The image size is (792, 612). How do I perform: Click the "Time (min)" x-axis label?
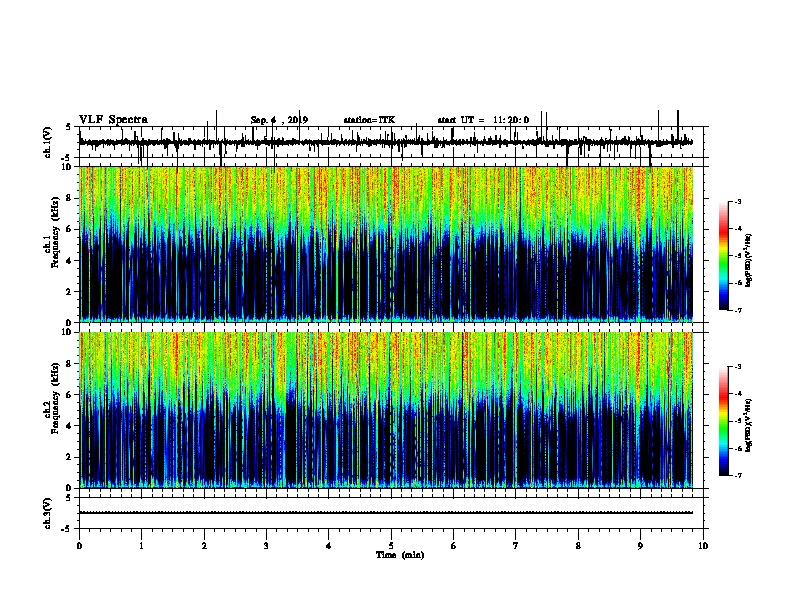(400, 555)
